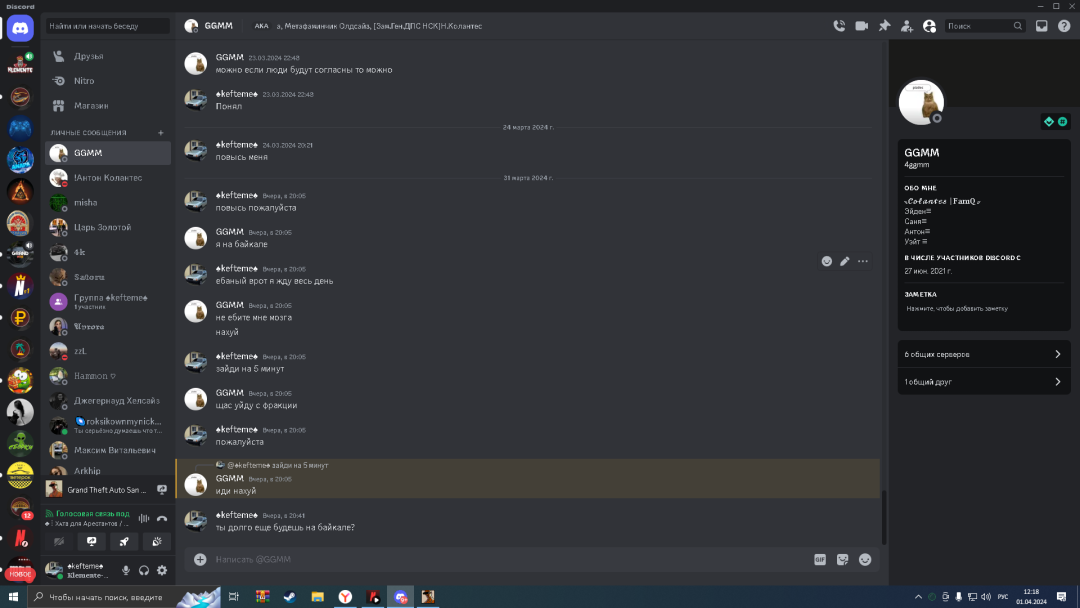Open chat with Царь Золотой
Screen dimensions: 1080x608
[102, 227]
